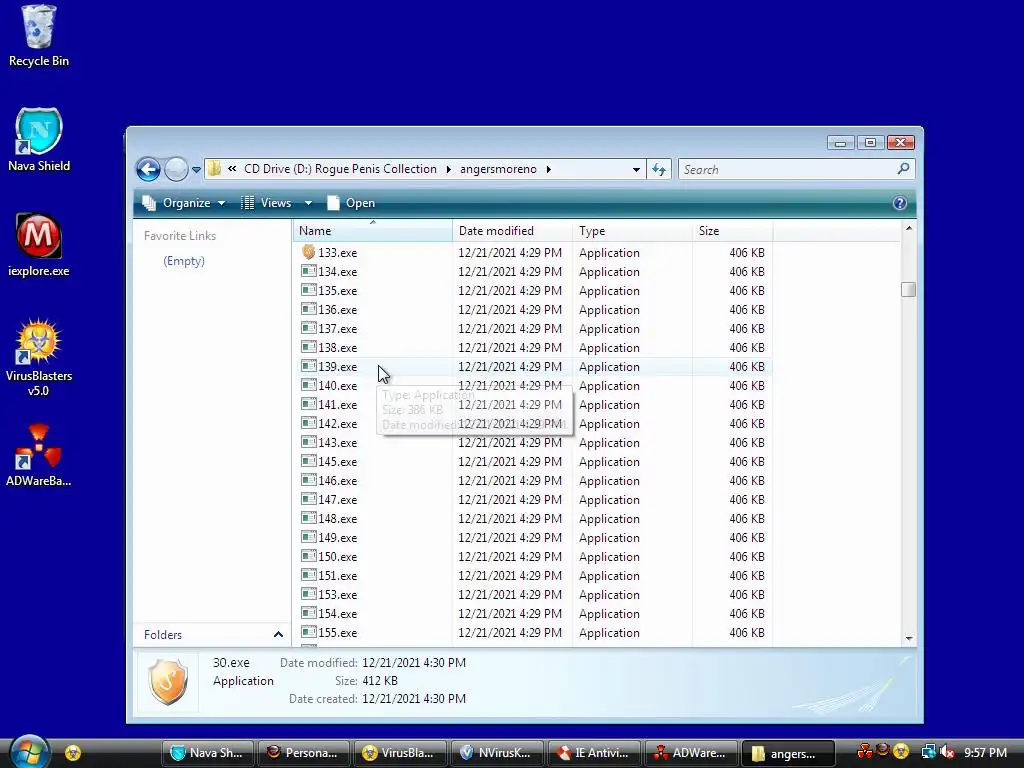This screenshot has height=768, width=1024.
Task: Switch to ADWare... taskbar button
Action: [x=690, y=753]
